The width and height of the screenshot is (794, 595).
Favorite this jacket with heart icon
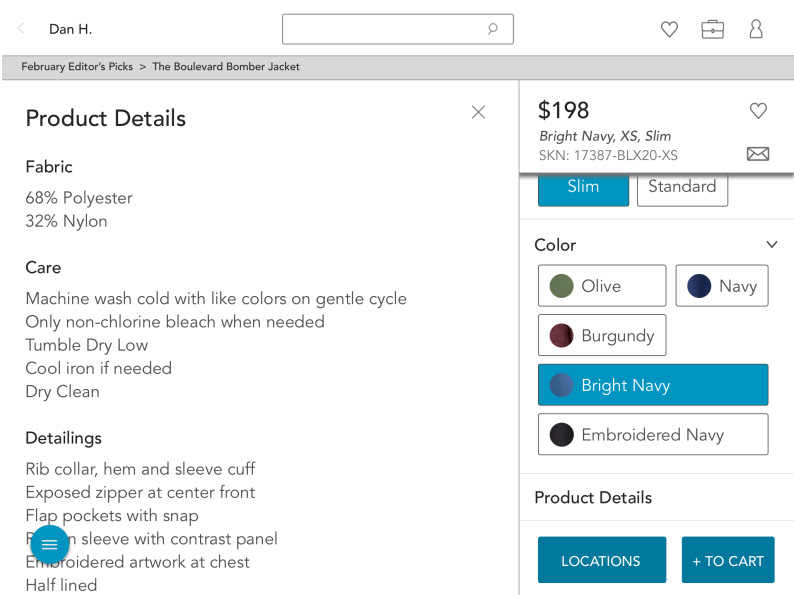tap(758, 110)
